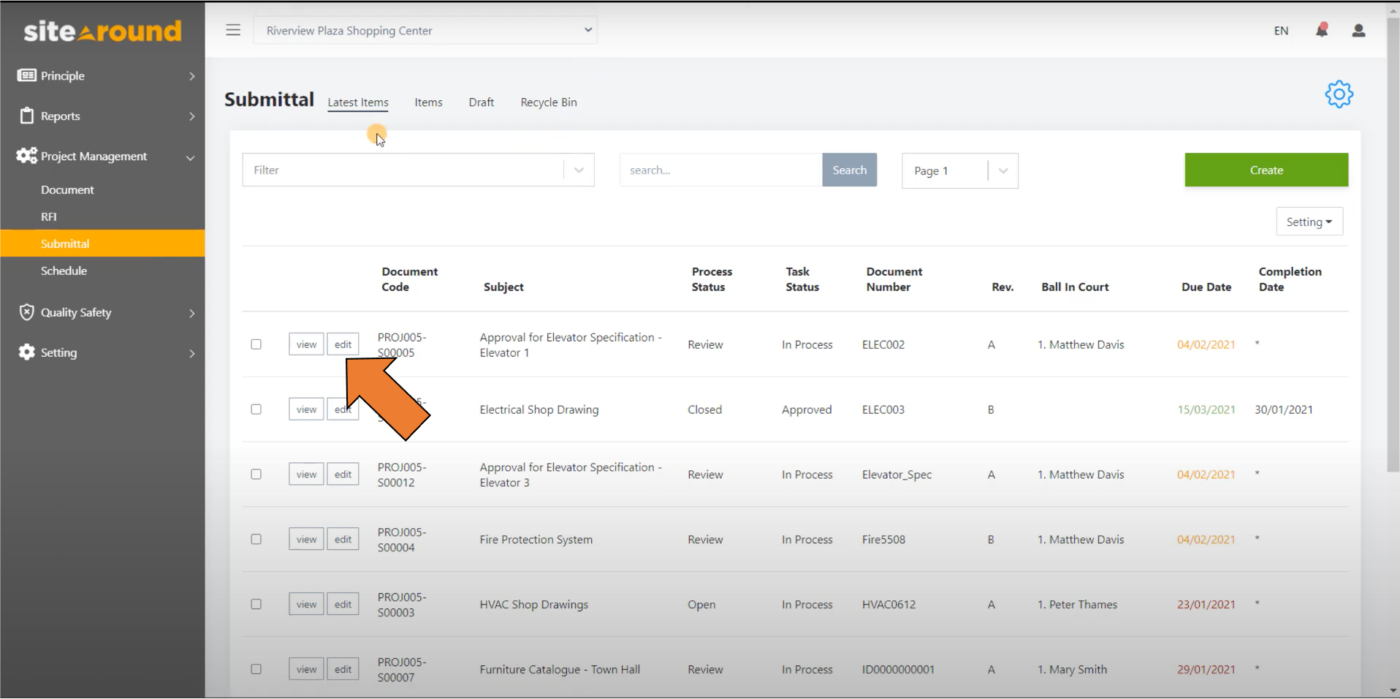The height and width of the screenshot is (699, 1400).
Task: Click the page vertical scrollbar
Action: click(1392, 245)
